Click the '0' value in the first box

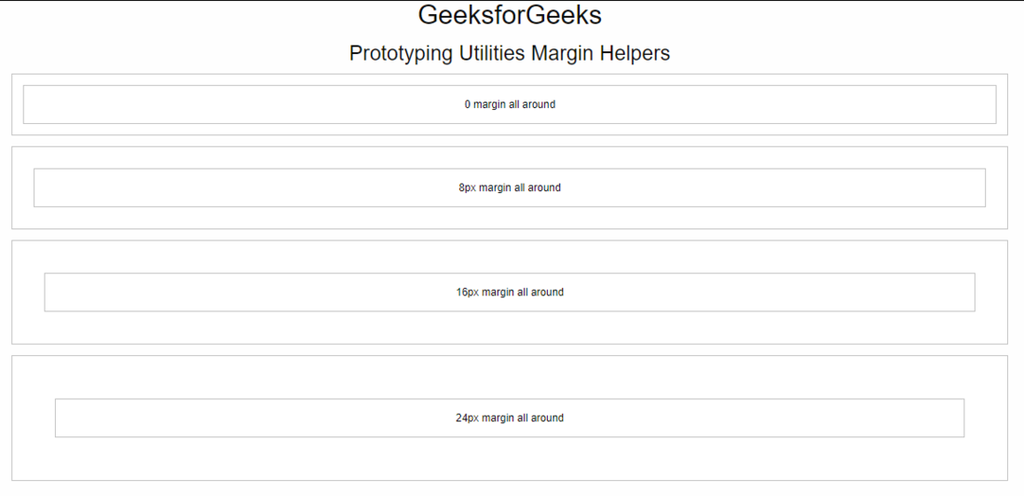(x=468, y=104)
